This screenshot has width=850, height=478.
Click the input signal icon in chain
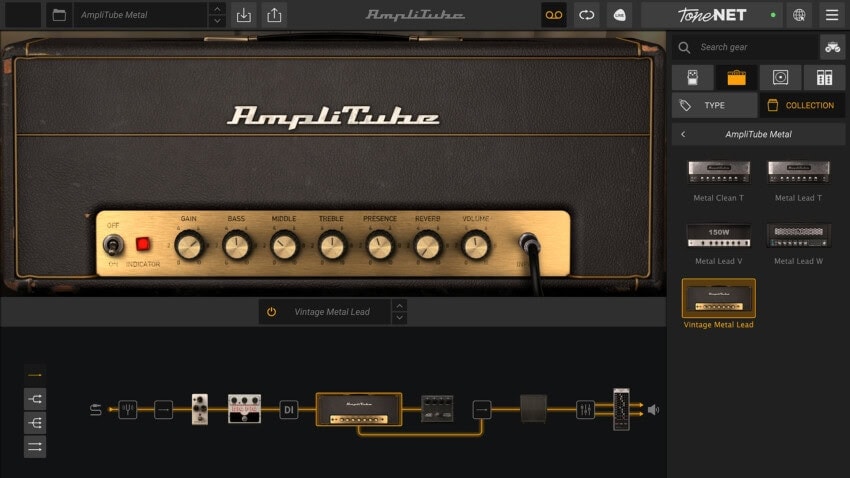click(95, 409)
